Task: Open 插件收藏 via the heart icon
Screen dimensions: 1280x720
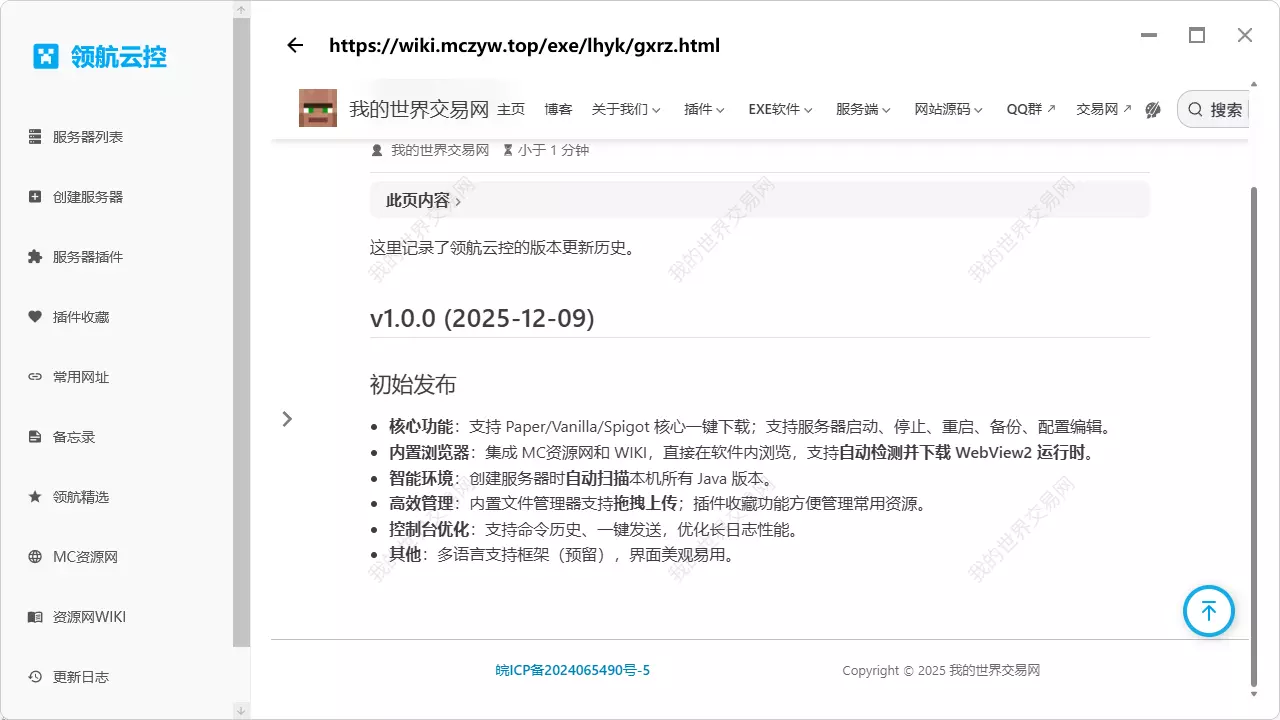Action: click(34, 317)
